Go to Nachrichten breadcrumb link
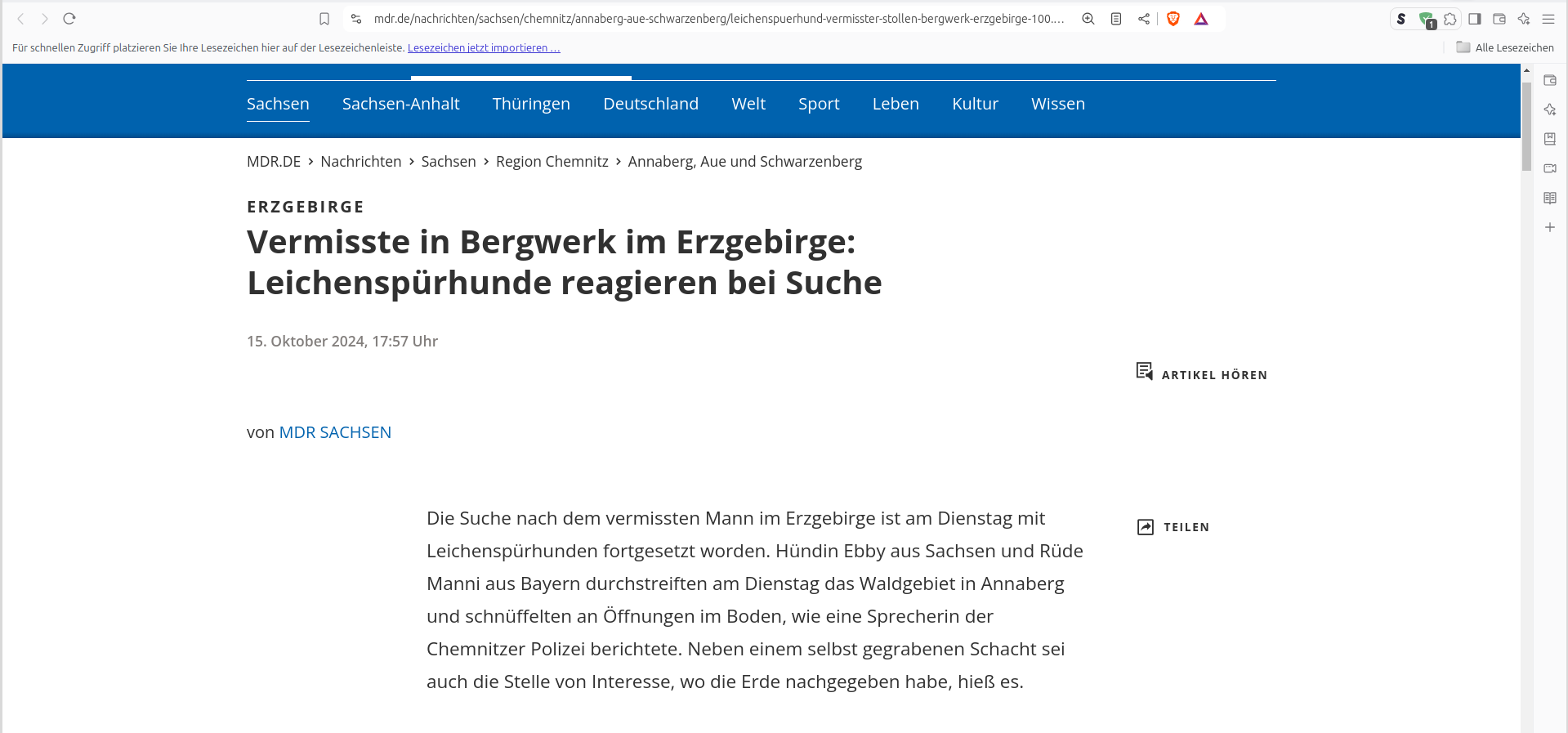The height and width of the screenshot is (733, 1568). coord(361,162)
